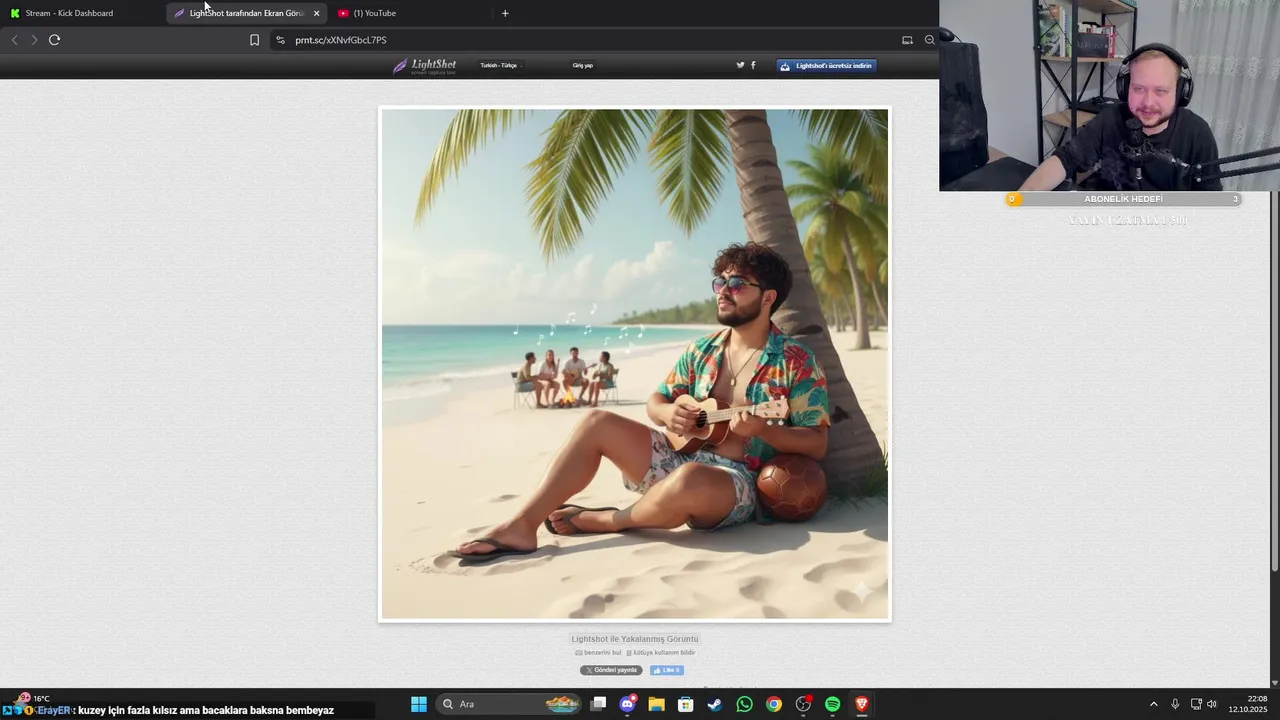Click the network icon in system tray
The width and height of the screenshot is (1280, 720).
pyautogui.click(x=1196, y=704)
